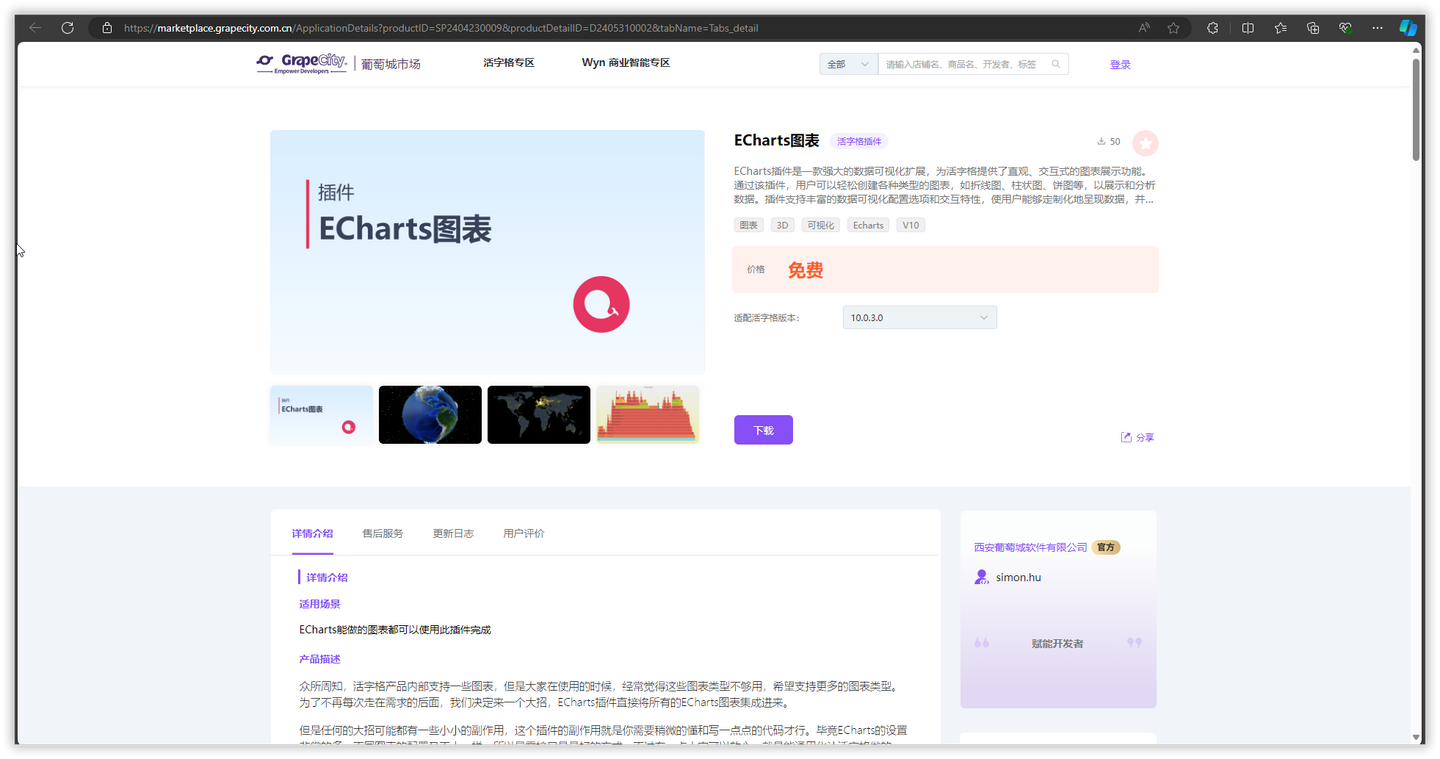The height and width of the screenshot is (759, 1440).
Task: Click the browser back arrow icon
Action: (x=35, y=27)
